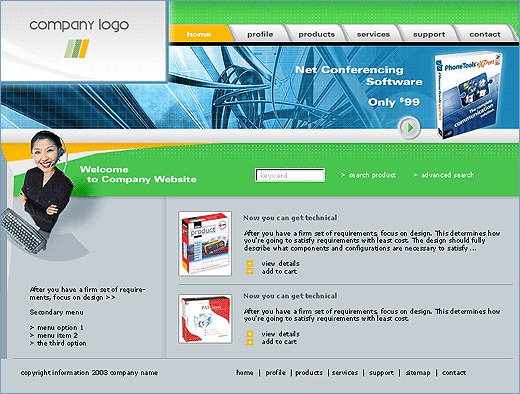Switch to the profile tab
Viewport: 520px width, 394px height.
(x=260, y=34)
